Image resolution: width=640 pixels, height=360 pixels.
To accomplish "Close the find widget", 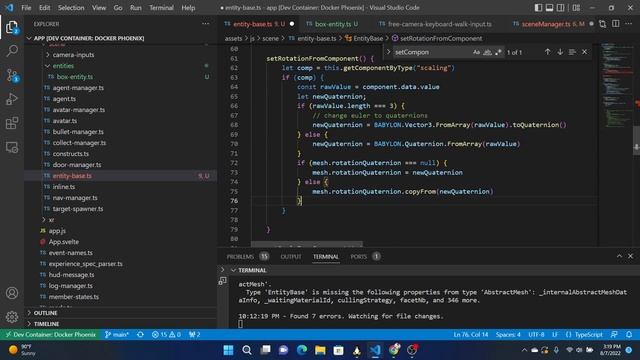I will tap(584, 52).
